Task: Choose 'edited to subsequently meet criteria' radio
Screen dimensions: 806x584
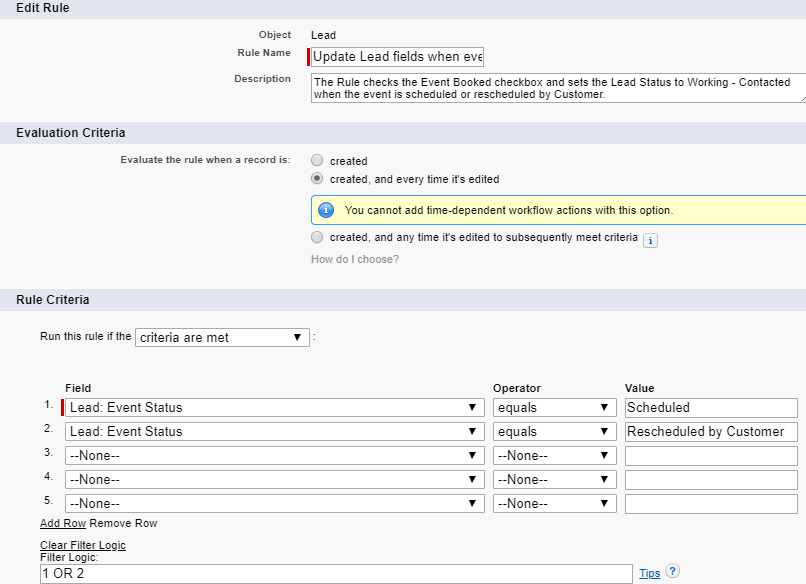Action: 317,237
